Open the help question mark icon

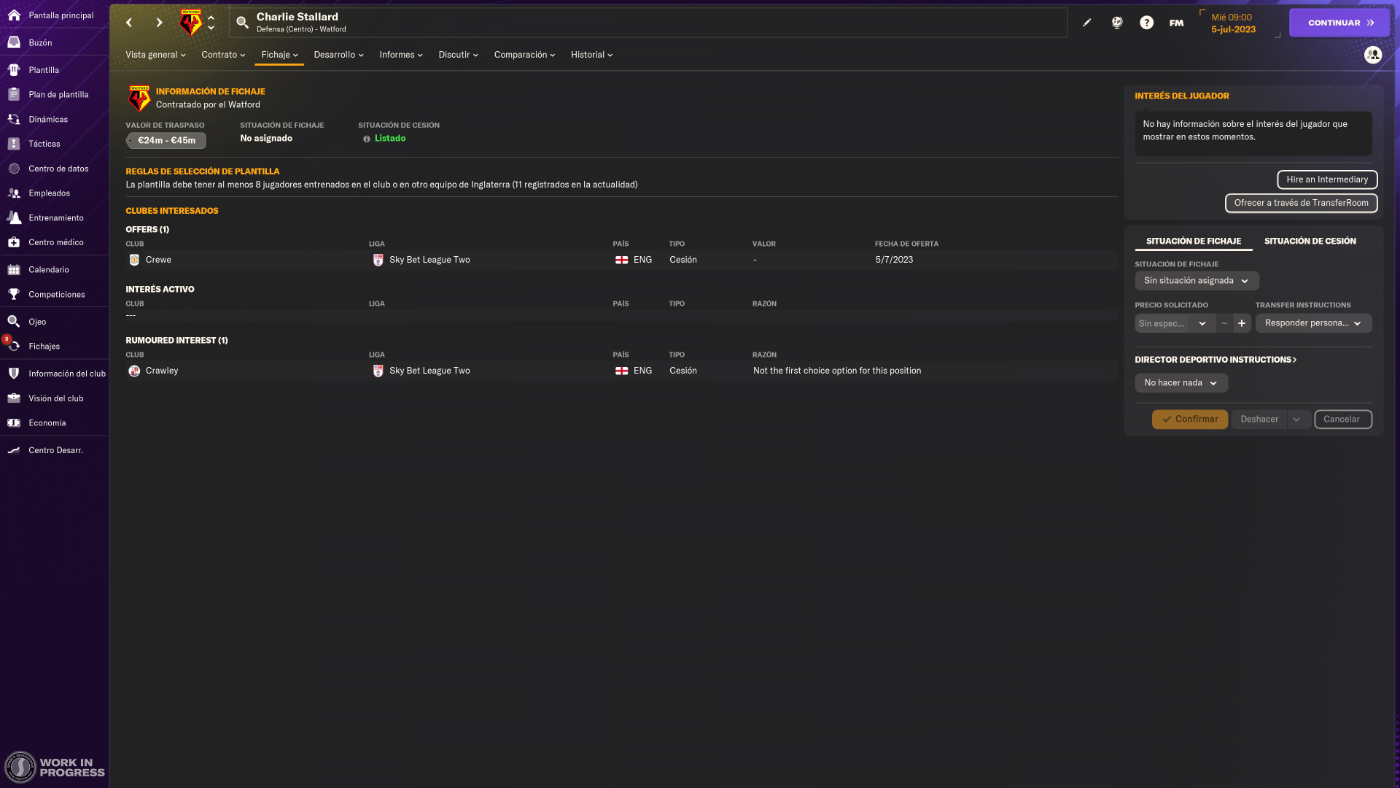coord(1146,22)
